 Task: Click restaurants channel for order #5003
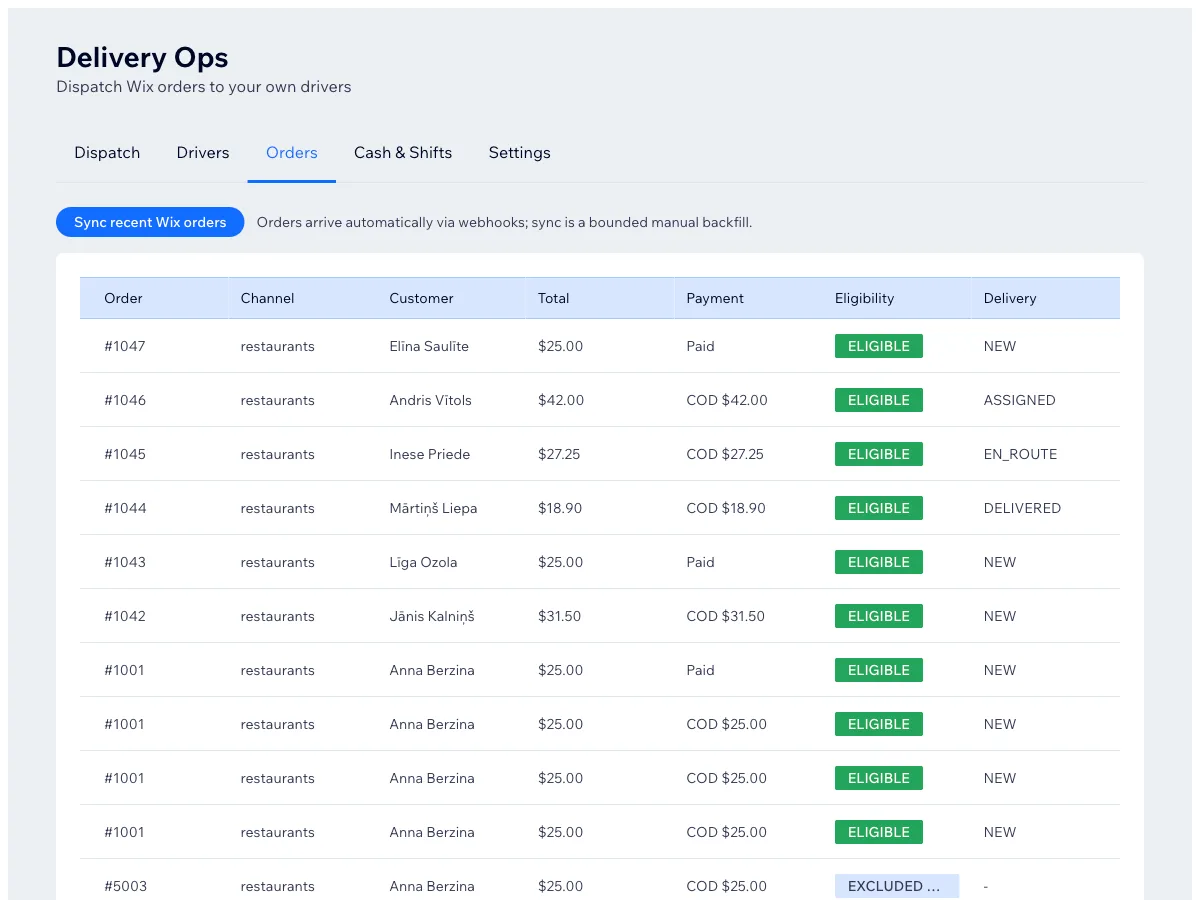tap(277, 886)
